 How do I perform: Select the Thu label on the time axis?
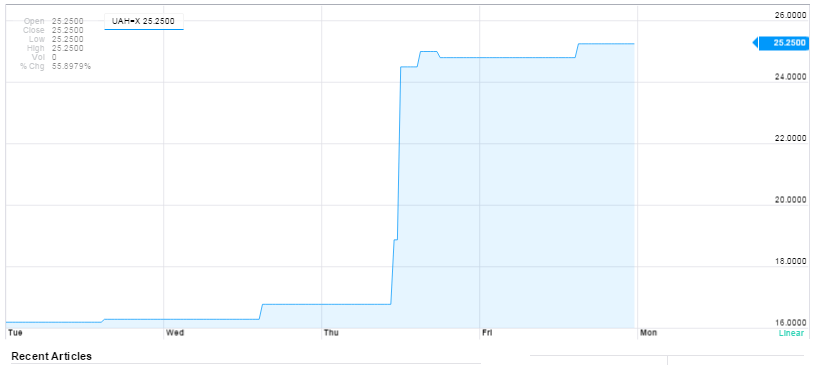click(331, 333)
